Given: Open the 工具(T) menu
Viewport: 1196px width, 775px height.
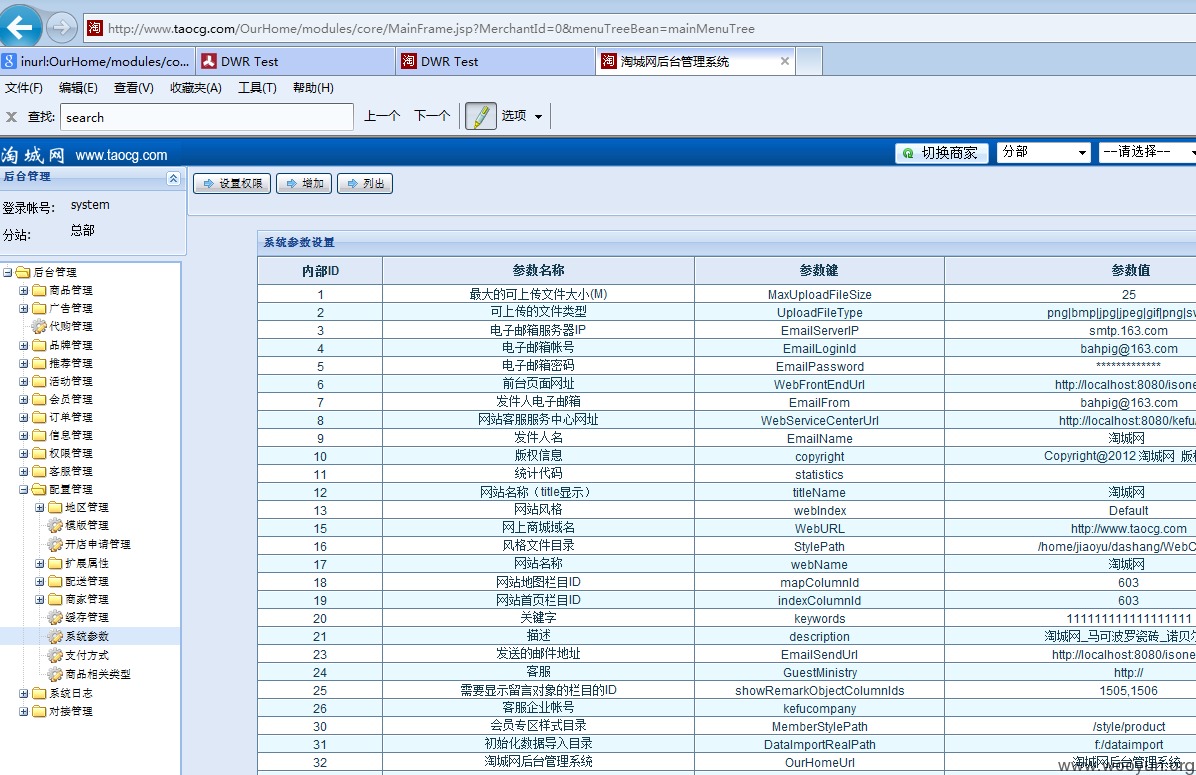Looking at the screenshot, I should click(257, 88).
